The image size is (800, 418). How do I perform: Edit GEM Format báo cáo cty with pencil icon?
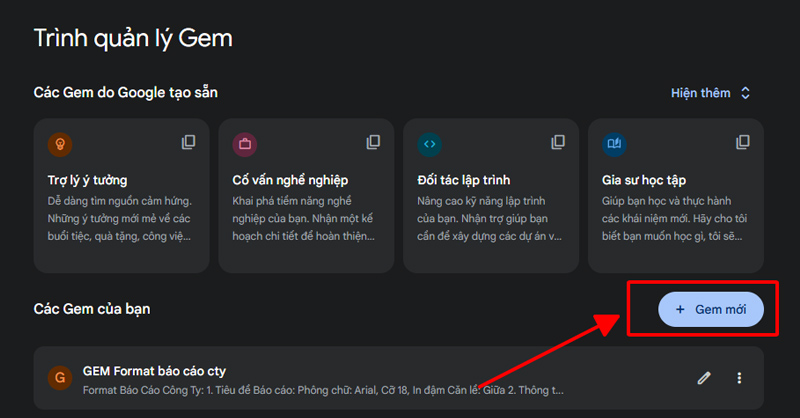click(x=704, y=378)
